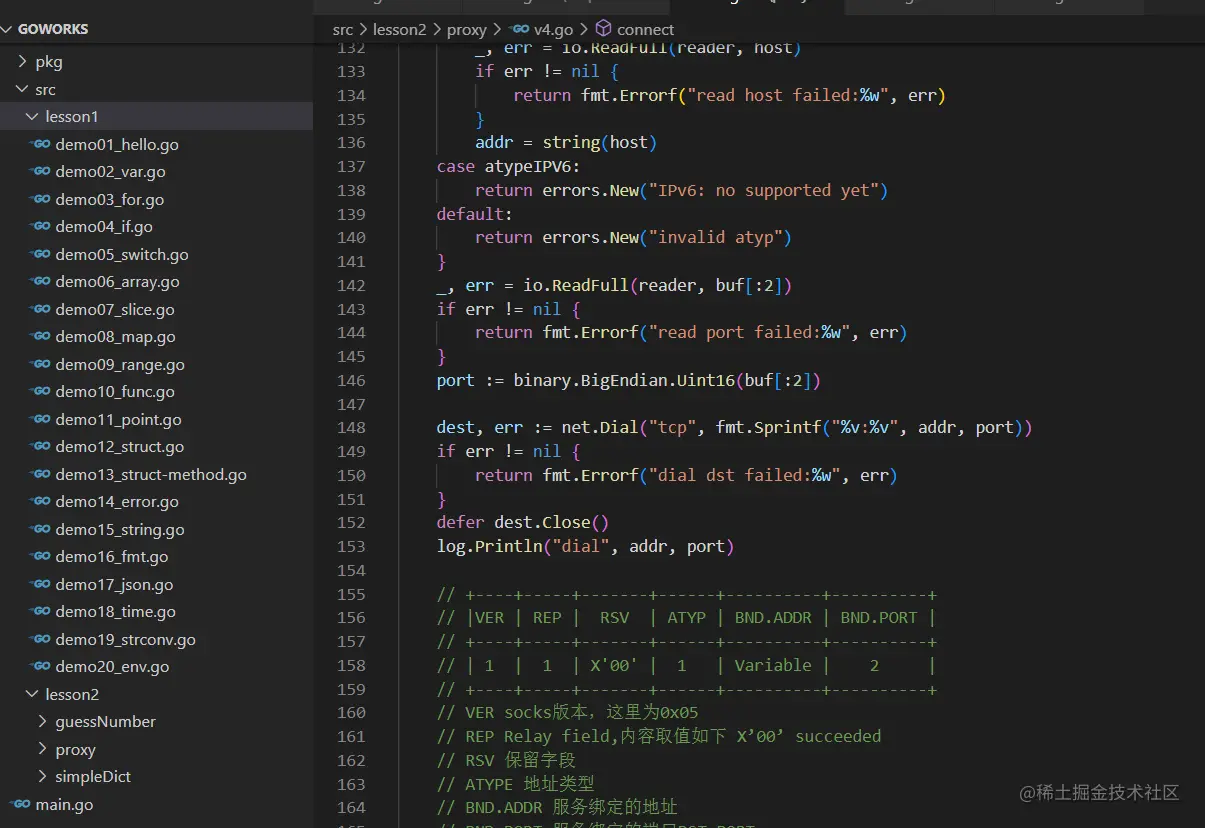Click the Go icon beside demo15_string.go
This screenshot has height=828, width=1205.
pyautogui.click(x=41, y=529)
